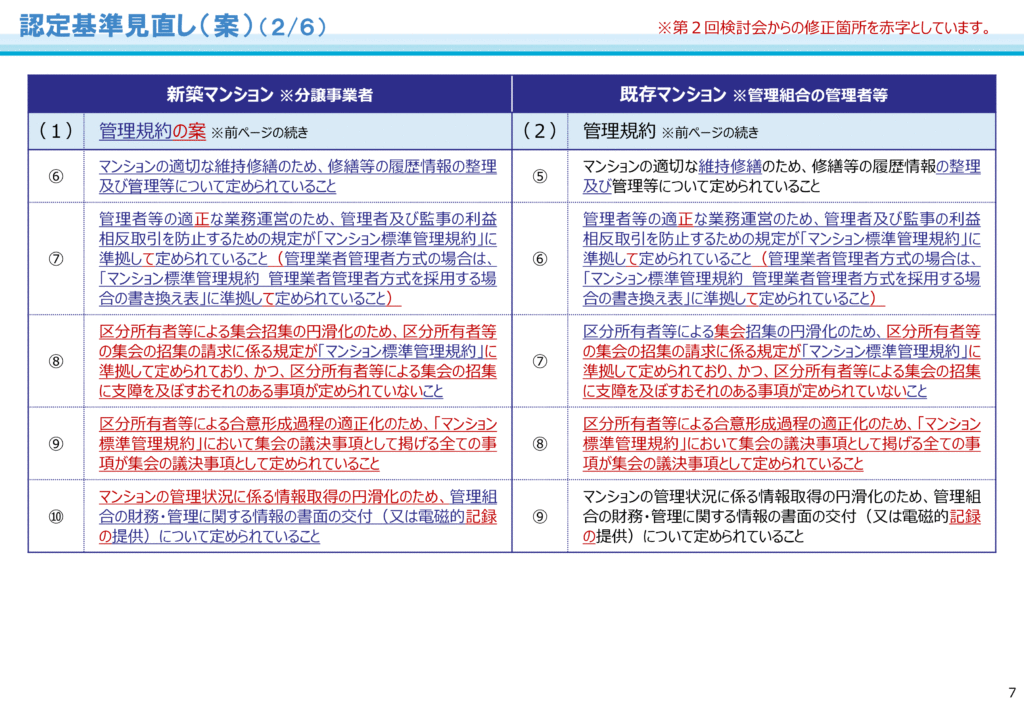1024x709 pixels.
Task: Click the (2) 管理規約 section heading
Action: 619,131
